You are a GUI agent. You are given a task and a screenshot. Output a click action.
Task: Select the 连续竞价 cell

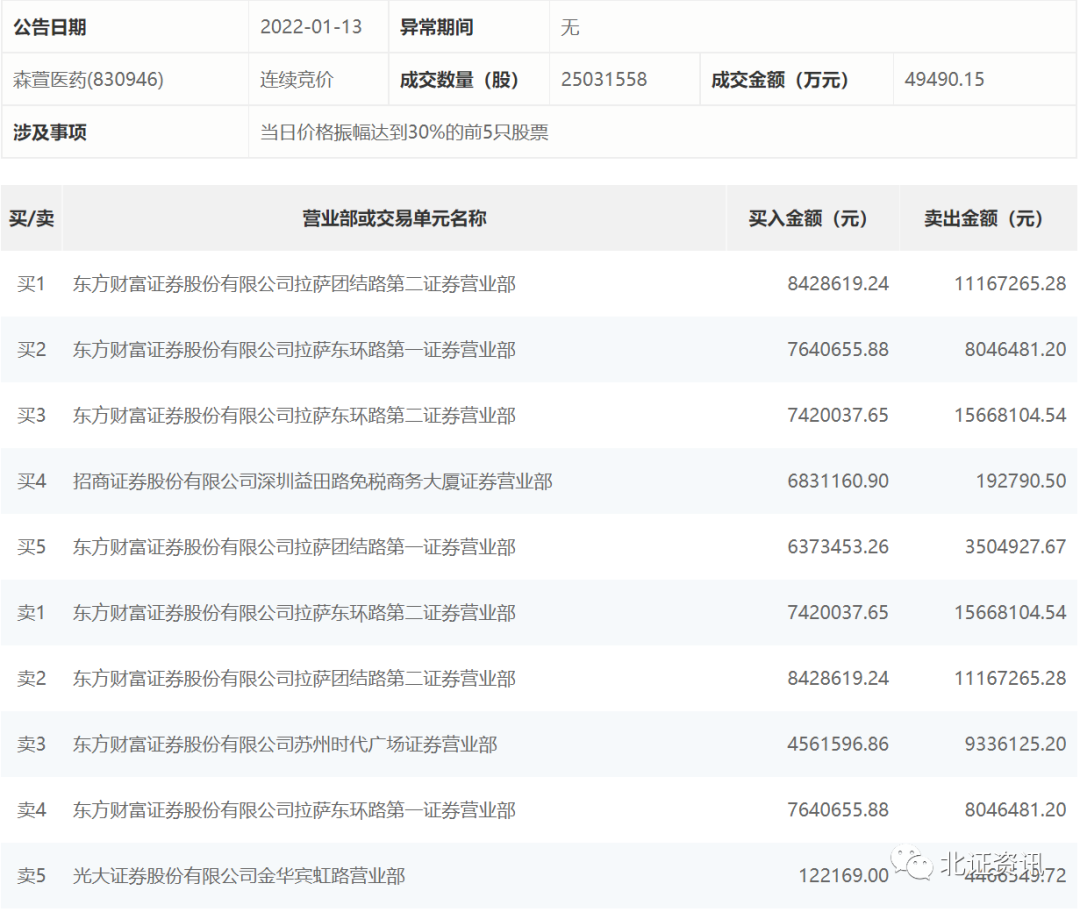click(x=297, y=79)
